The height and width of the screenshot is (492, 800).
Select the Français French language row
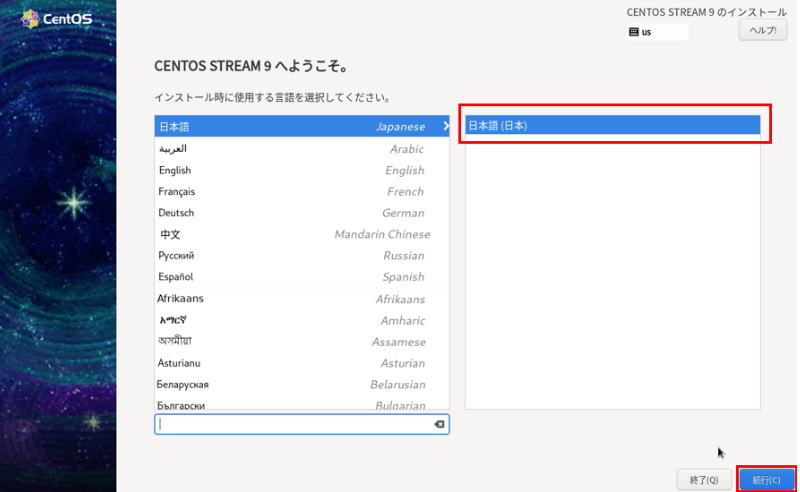(x=302, y=191)
